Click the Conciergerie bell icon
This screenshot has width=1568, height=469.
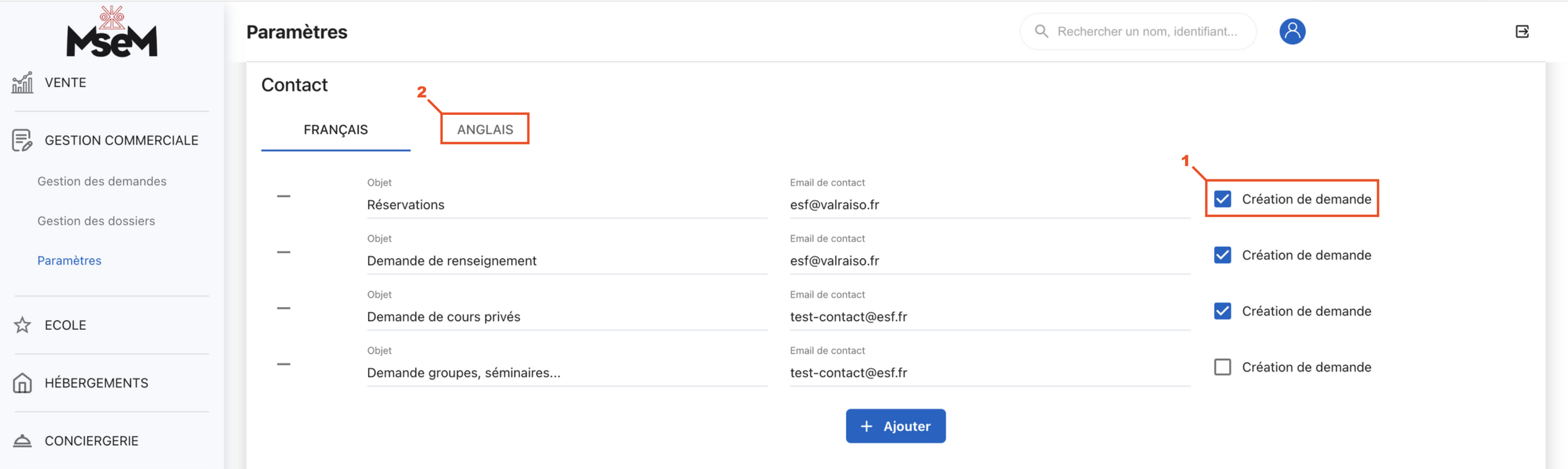[22, 441]
